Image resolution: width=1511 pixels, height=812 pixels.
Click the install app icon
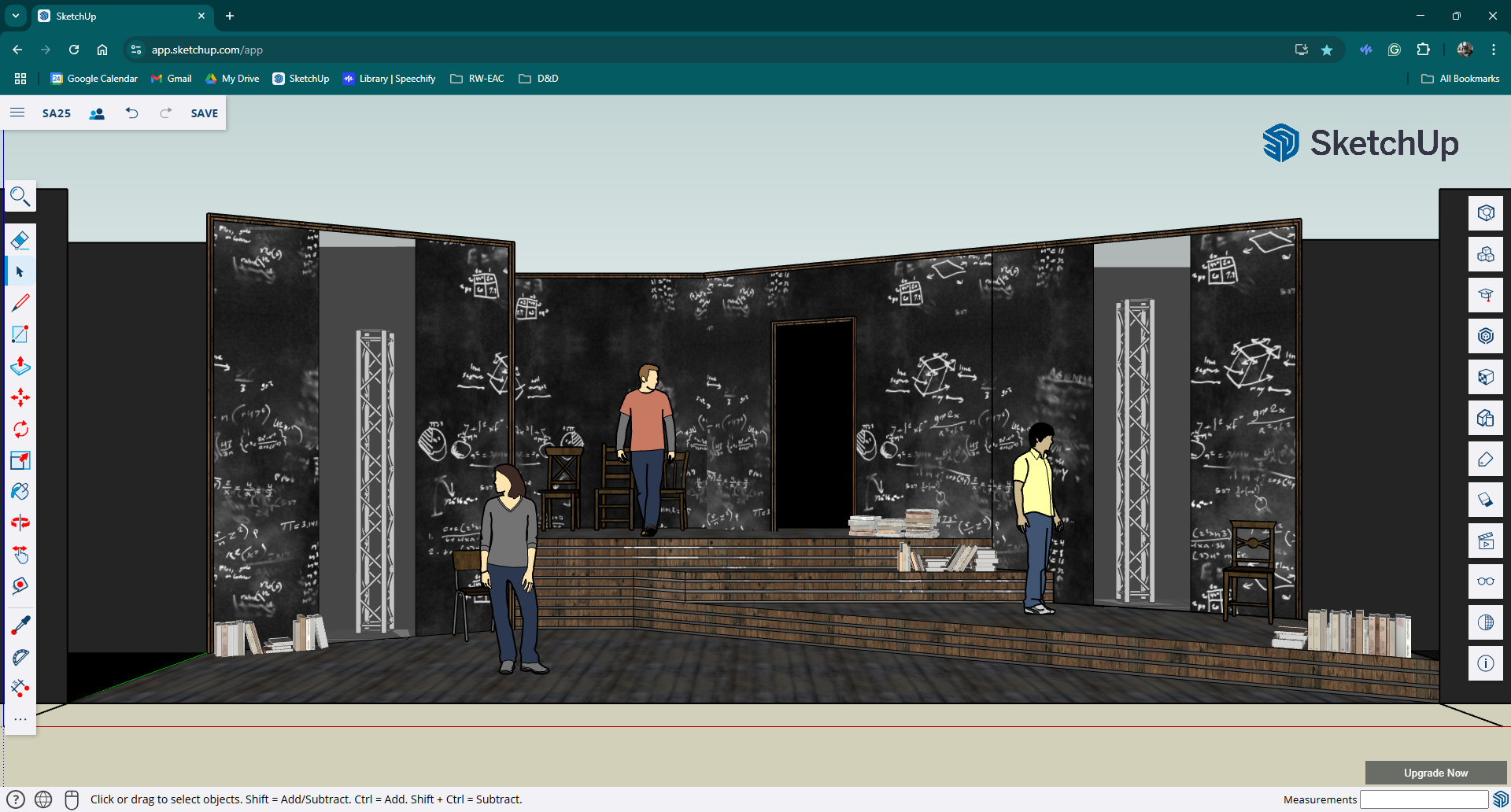click(1301, 50)
